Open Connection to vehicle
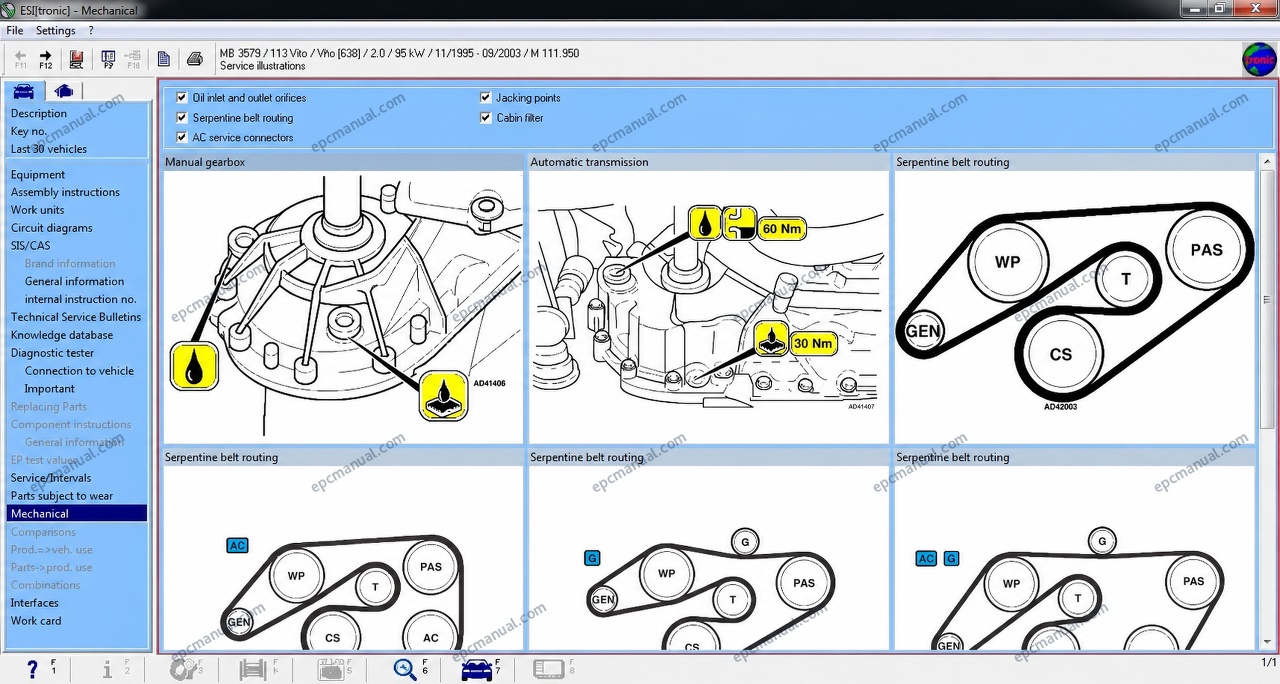The height and width of the screenshot is (684, 1280). [x=79, y=370]
